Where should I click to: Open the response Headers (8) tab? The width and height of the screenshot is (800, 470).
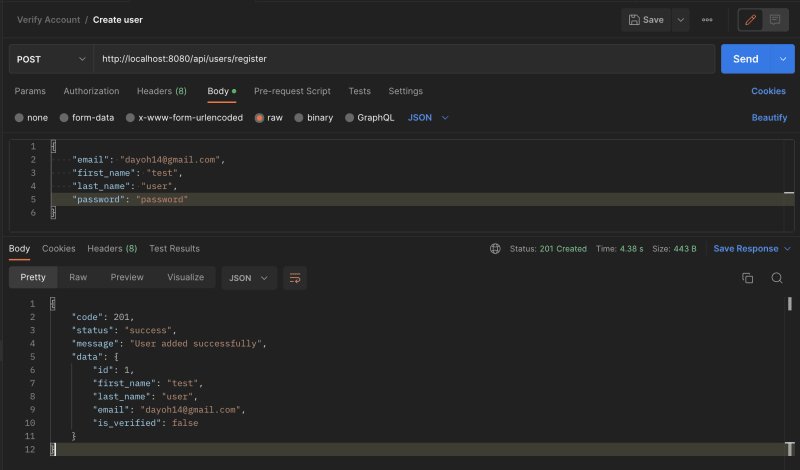[x=112, y=249]
